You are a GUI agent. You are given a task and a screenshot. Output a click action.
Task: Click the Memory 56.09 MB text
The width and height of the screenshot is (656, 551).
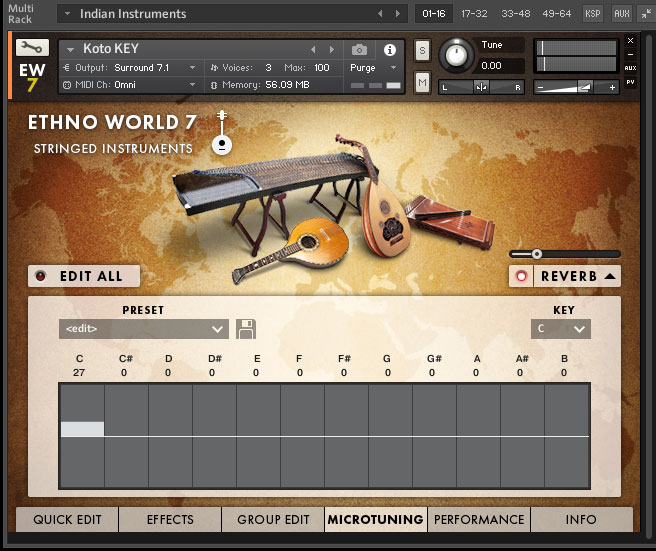point(265,85)
